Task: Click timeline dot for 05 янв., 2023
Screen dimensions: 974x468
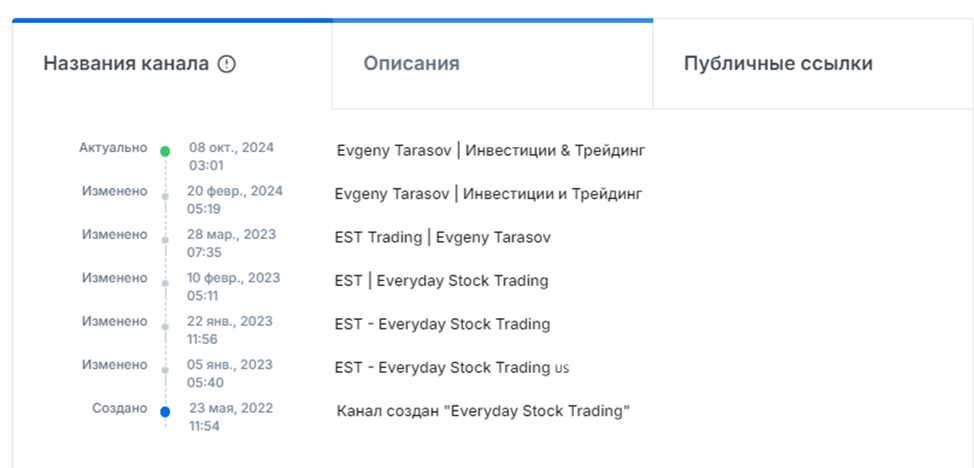Action: [x=165, y=368]
